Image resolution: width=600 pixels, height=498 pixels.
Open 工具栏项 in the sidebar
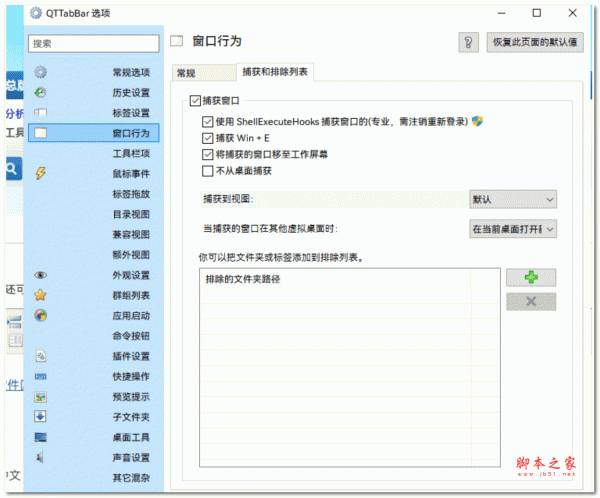pos(131,153)
